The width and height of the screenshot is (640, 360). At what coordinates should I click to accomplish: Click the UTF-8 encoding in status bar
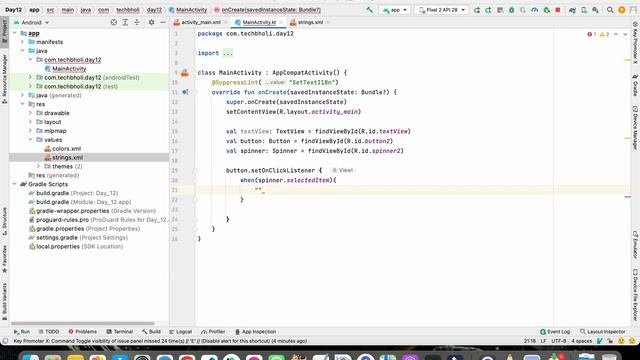point(559,341)
